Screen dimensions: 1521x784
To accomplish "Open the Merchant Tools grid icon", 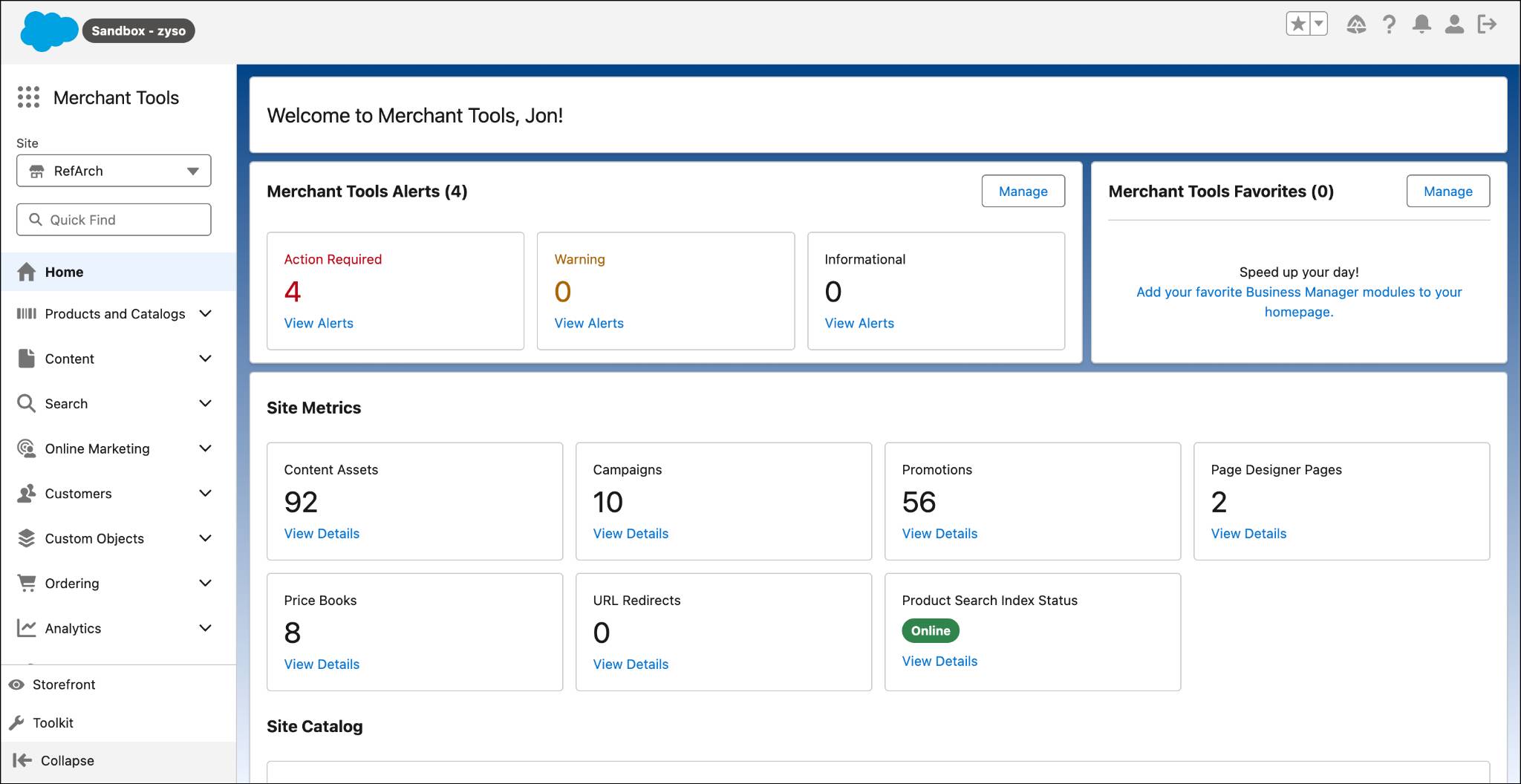I will (27, 97).
